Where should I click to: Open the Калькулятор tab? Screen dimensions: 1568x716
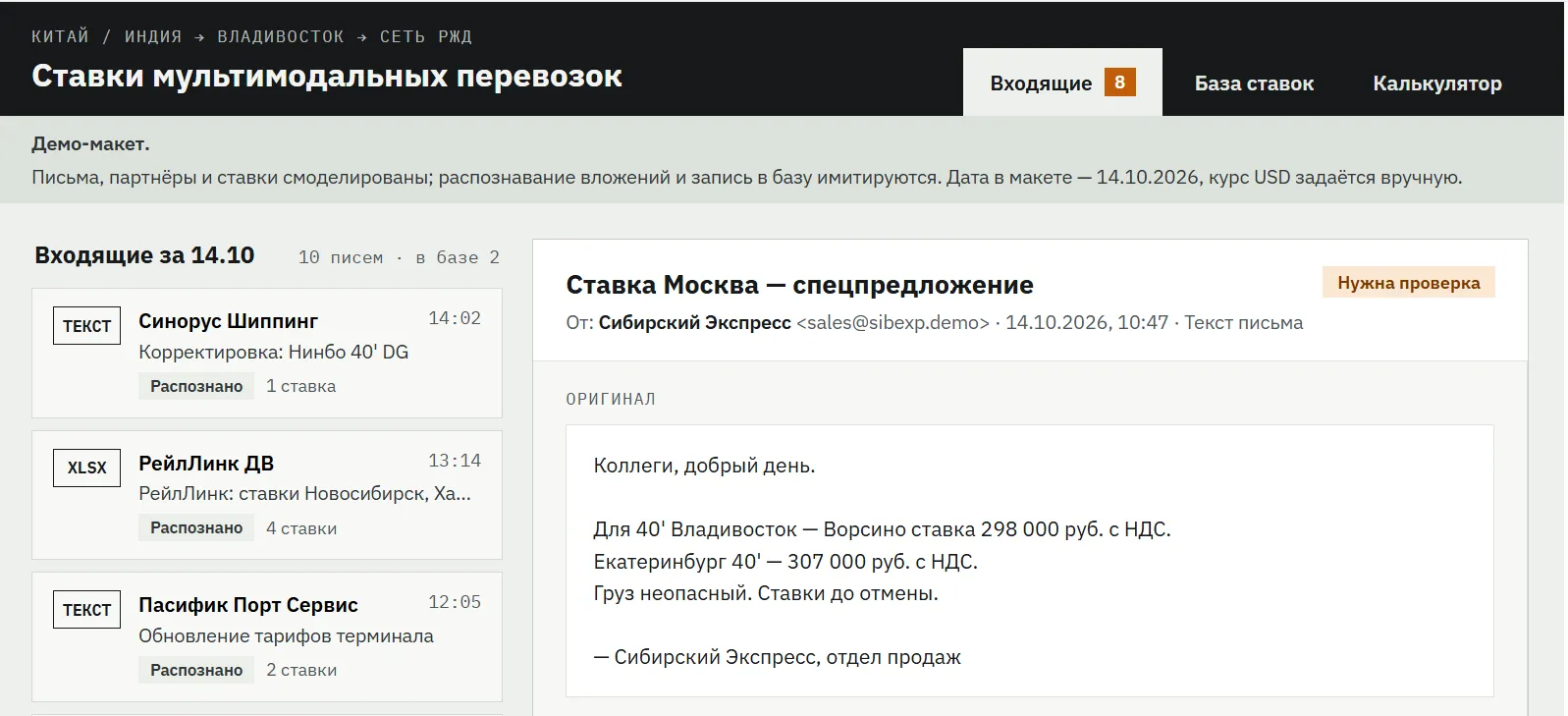tap(1437, 83)
